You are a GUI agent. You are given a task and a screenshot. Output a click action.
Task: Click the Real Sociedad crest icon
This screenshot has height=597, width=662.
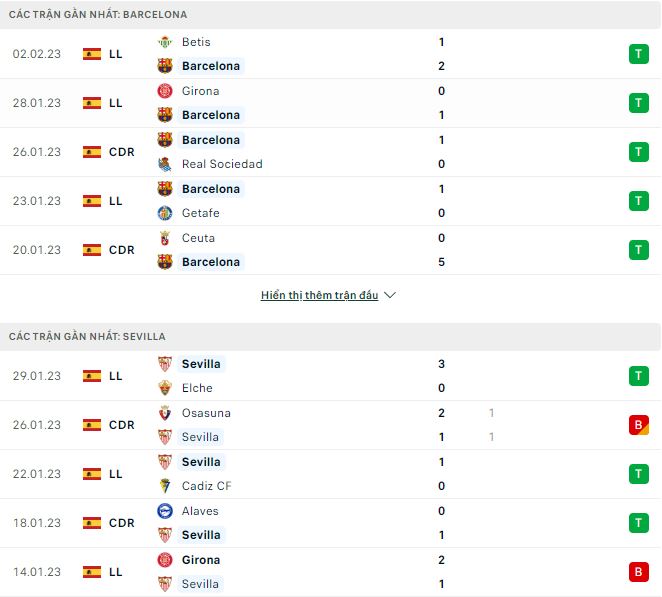pos(165,164)
